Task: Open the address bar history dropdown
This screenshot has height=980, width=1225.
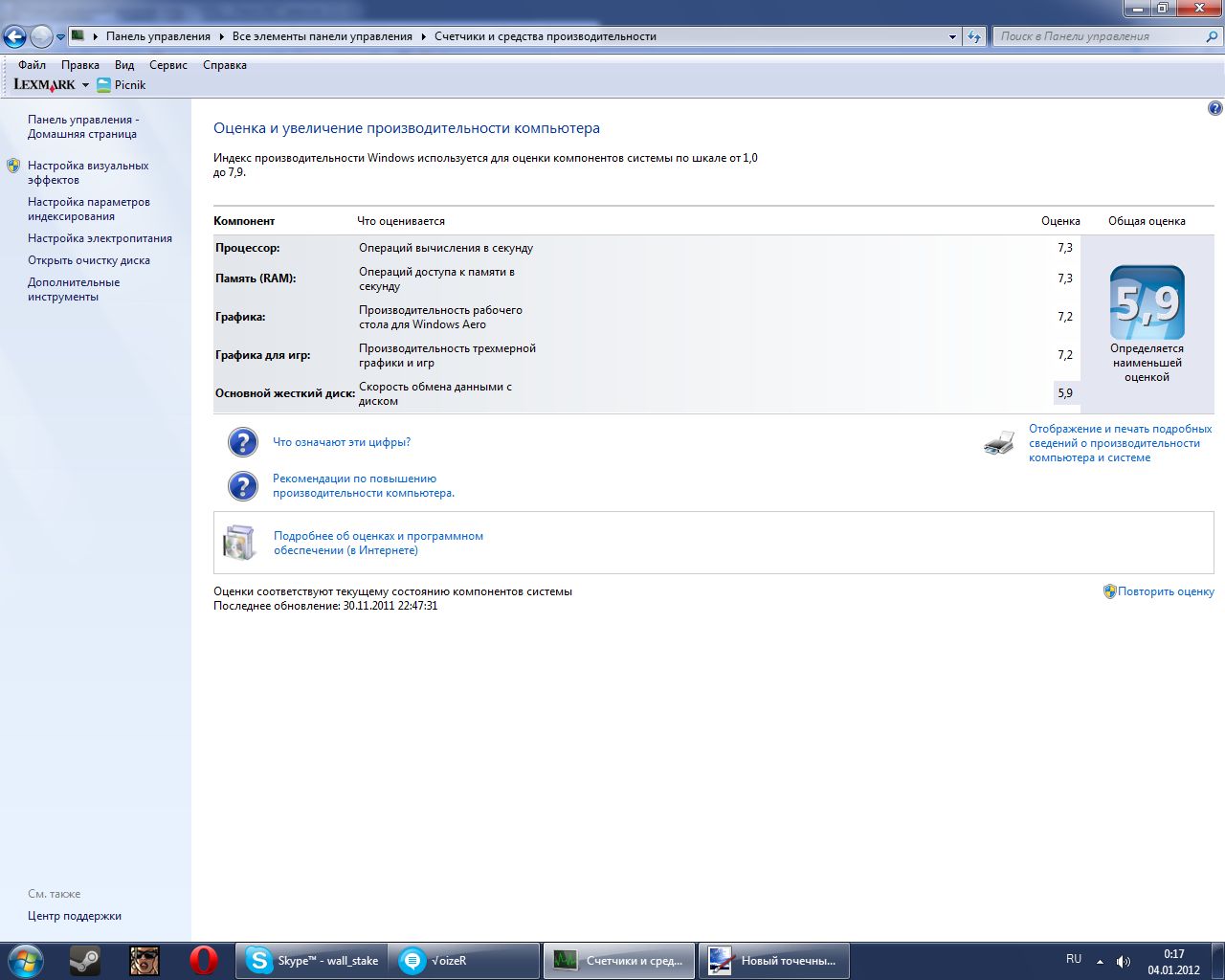Action: click(x=952, y=36)
